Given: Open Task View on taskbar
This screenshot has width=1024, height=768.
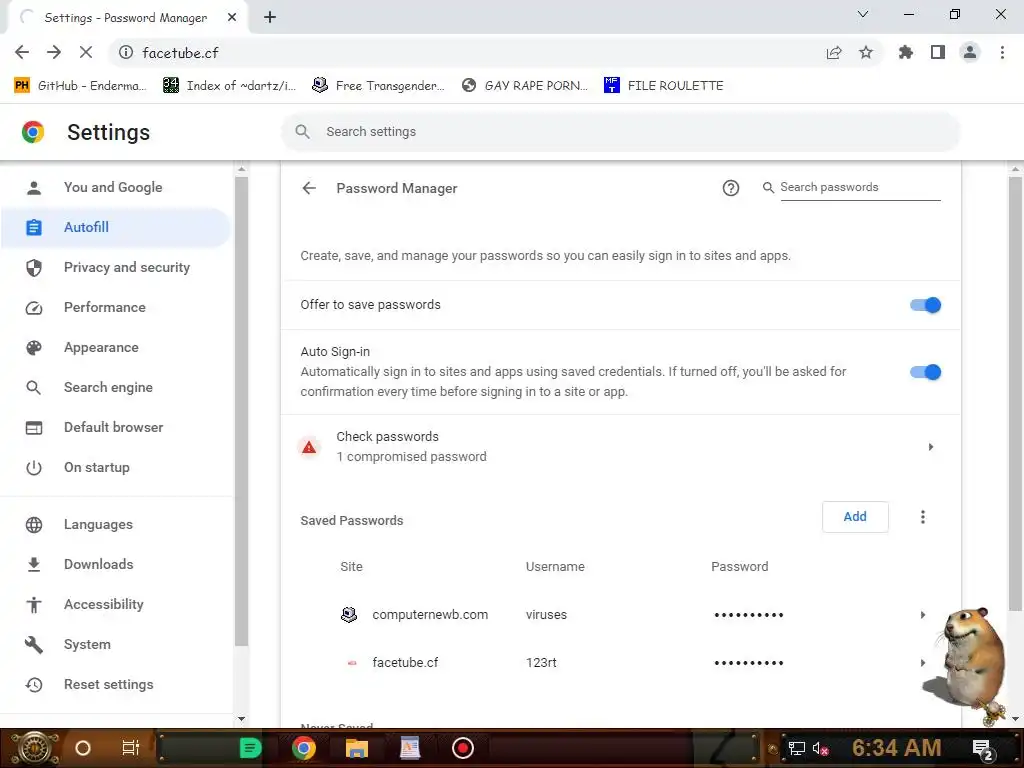Looking at the screenshot, I should pos(131,748).
